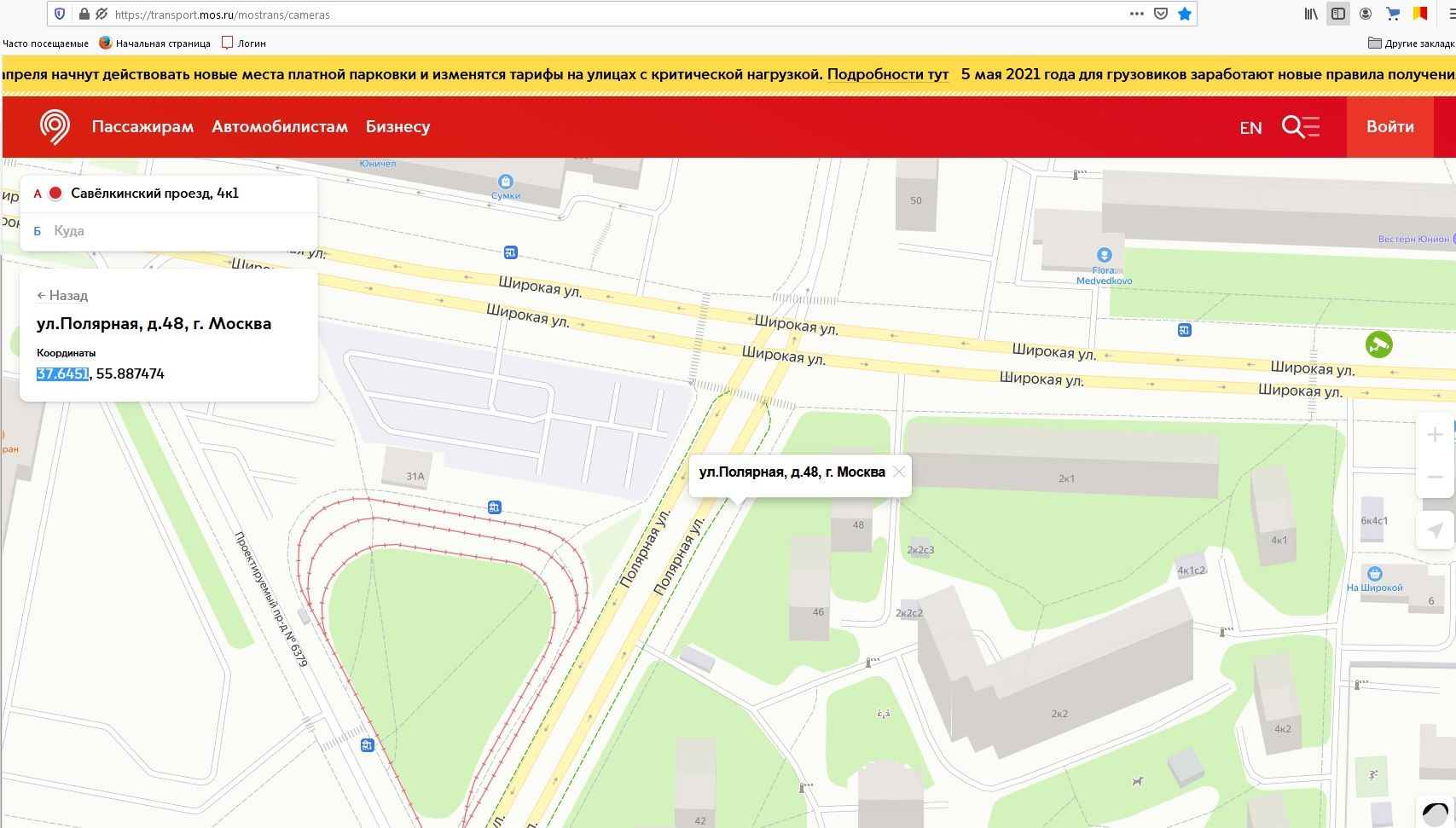Open the search and menu icon
The image size is (1456, 828).
[1300, 127]
